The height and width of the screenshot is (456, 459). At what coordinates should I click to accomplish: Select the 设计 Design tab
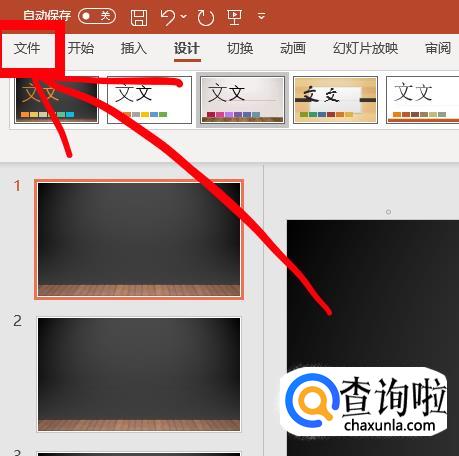[187, 49]
